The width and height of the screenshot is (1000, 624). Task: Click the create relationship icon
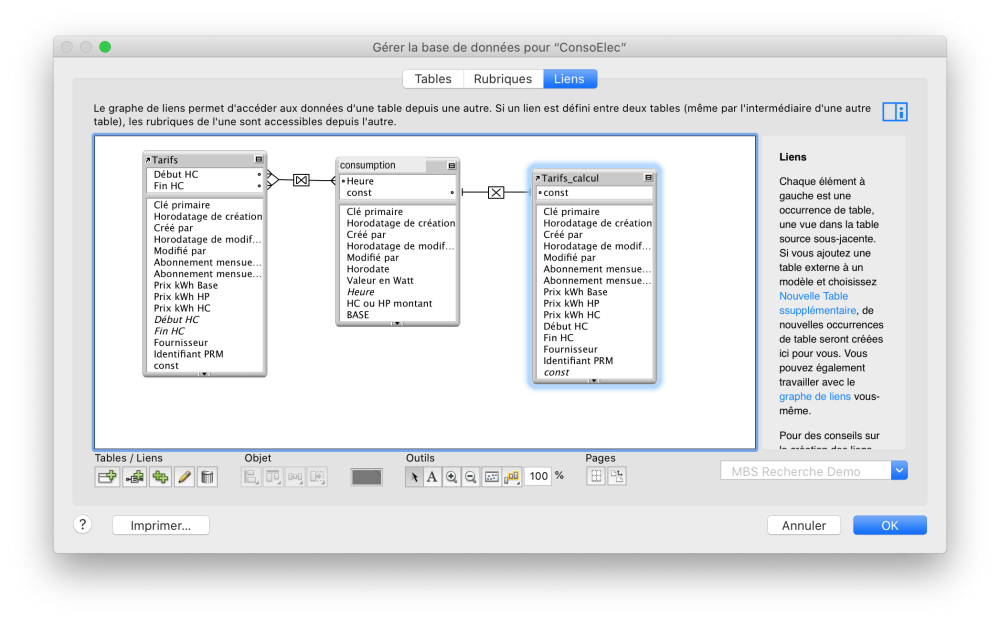click(133, 477)
